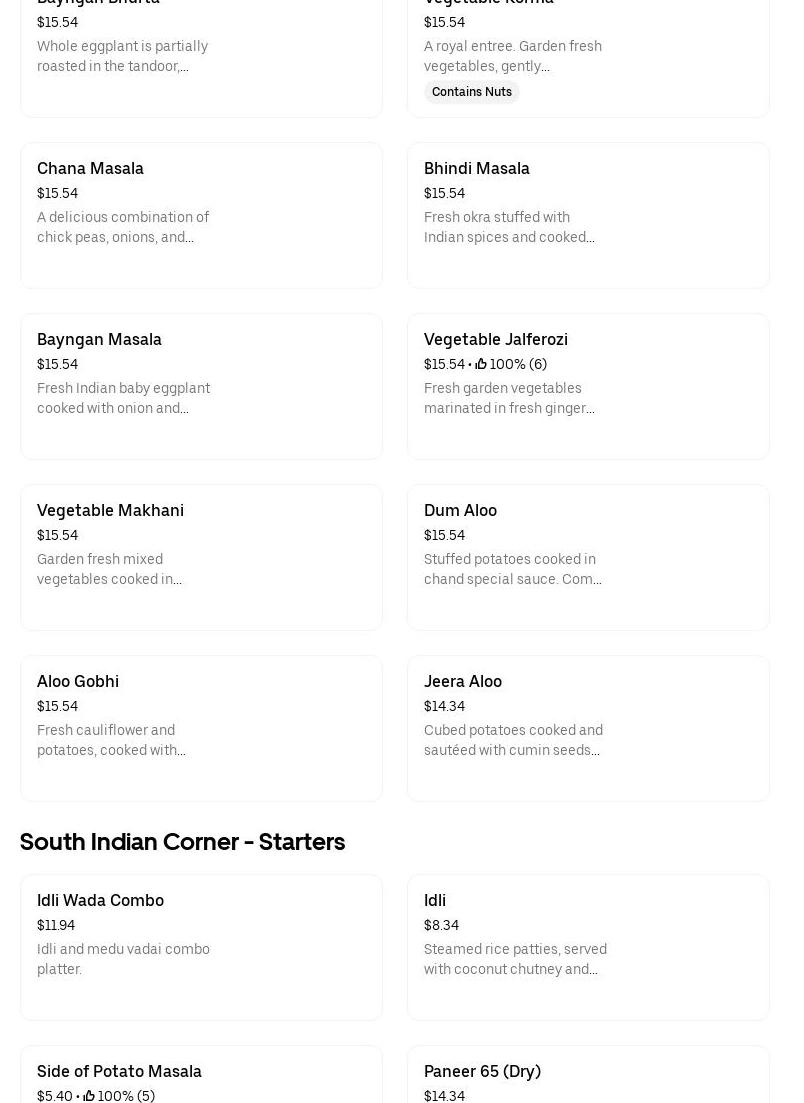The height and width of the screenshot is (1103, 804).
Task: Click Vegetable Korma description text
Action: [x=513, y=56]
